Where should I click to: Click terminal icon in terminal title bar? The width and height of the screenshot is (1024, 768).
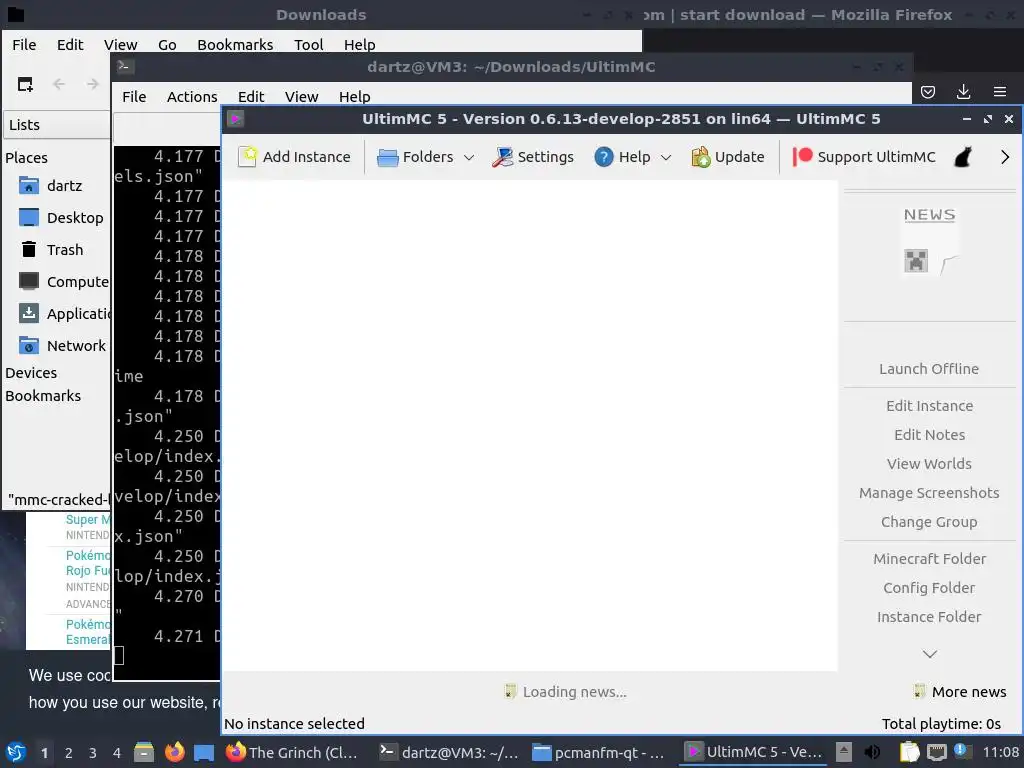point(125,66)
